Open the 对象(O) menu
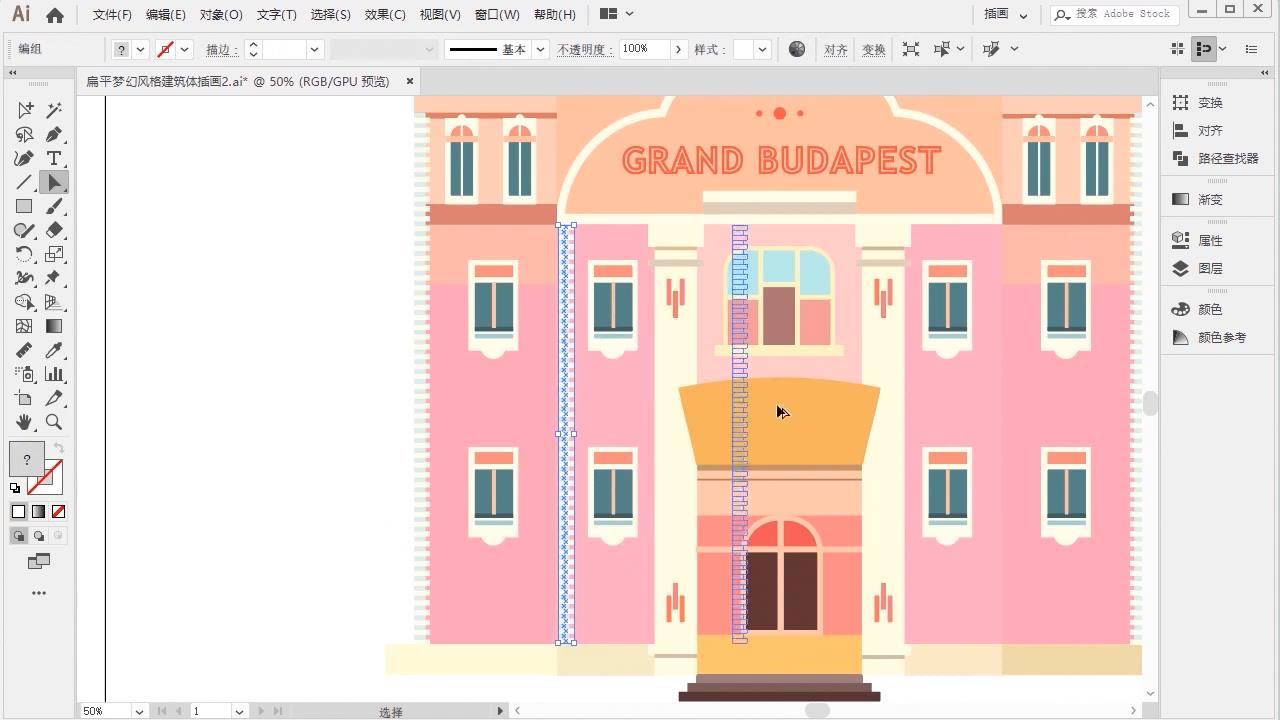The width and height of the screenshot is (1280, 720). pos(221,15)
